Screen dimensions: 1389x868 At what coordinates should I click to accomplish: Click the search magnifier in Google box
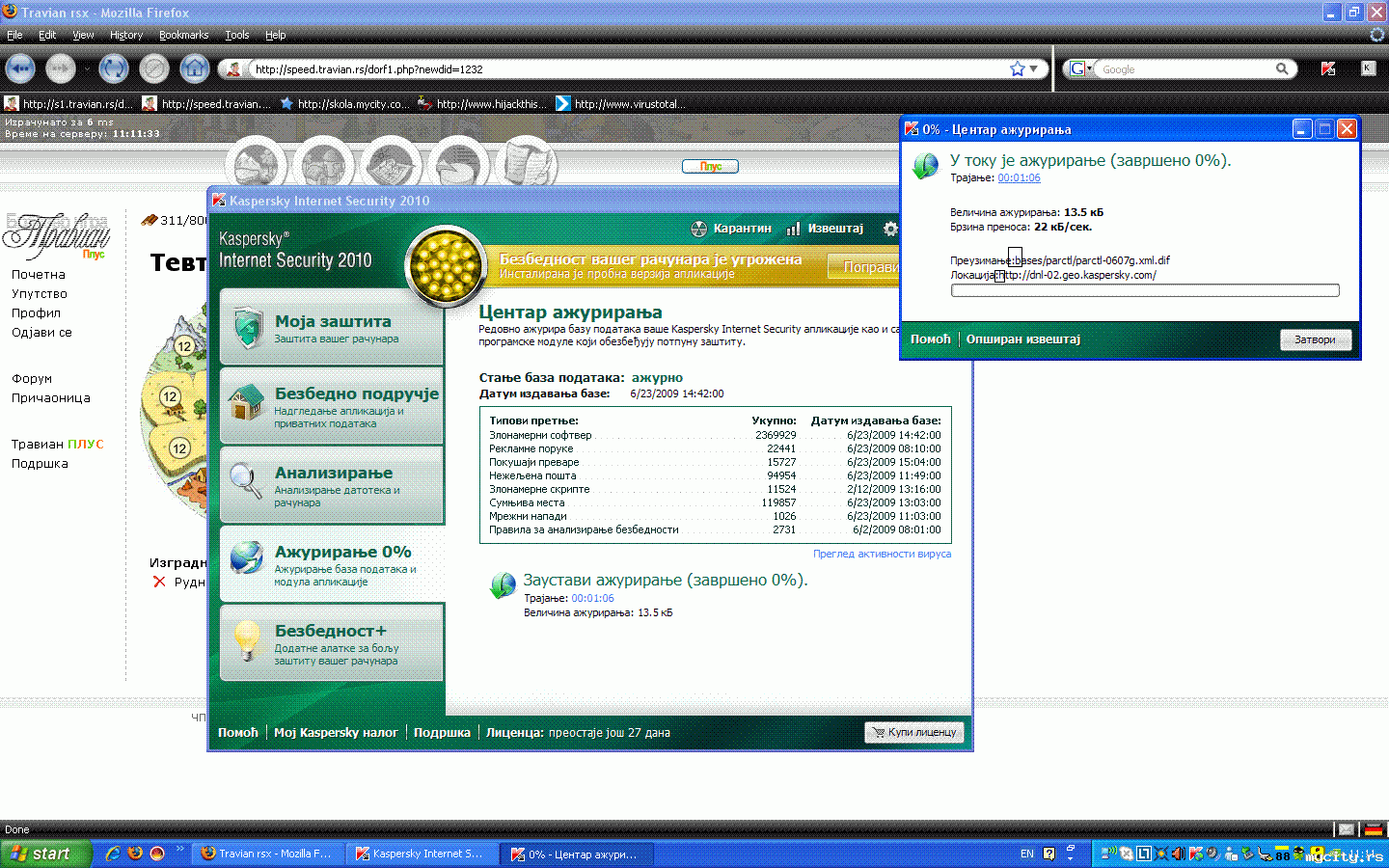[1282, 68]
